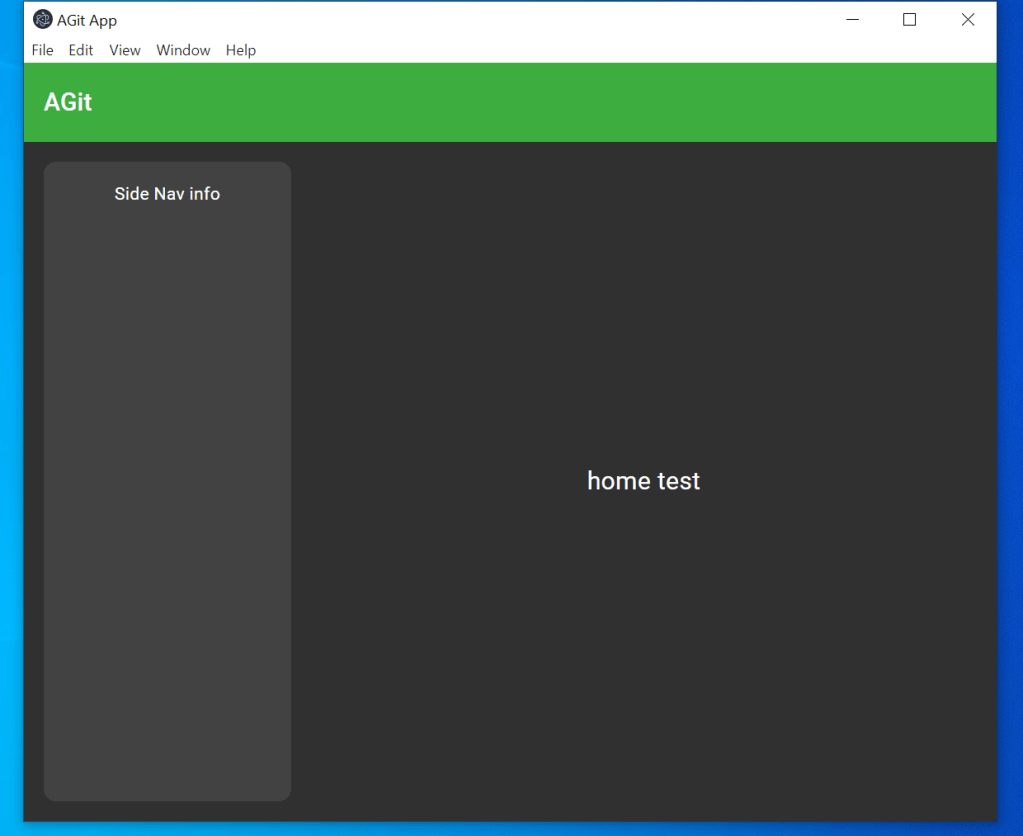The height and width of the screenshot is (836, 1023).
Task: Click the blue desktop wallpaper right of the window
Action: pyautogui.click(x=1010, y=400)
